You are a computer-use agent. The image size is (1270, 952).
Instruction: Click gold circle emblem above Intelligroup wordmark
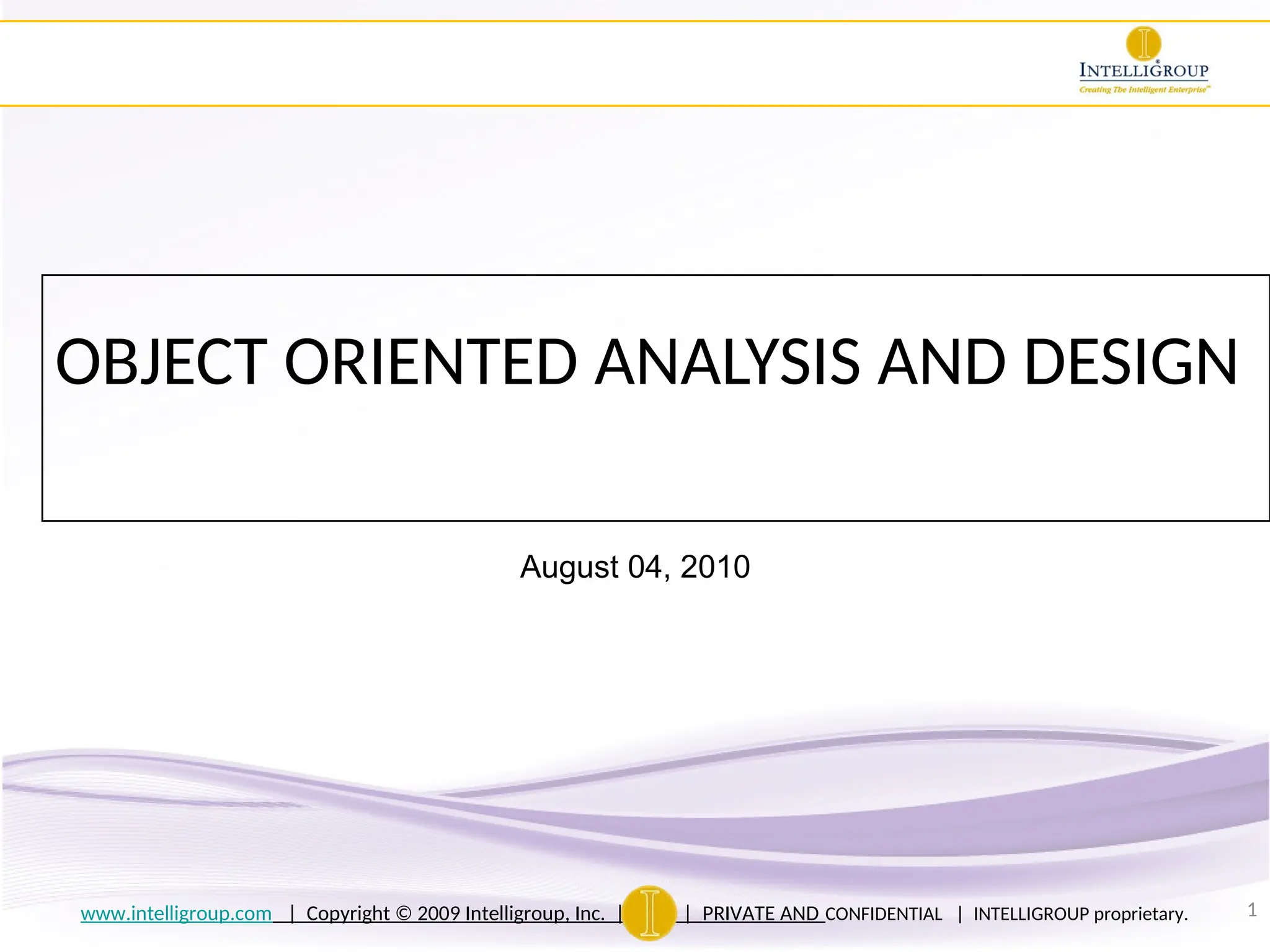(1143, 43)
